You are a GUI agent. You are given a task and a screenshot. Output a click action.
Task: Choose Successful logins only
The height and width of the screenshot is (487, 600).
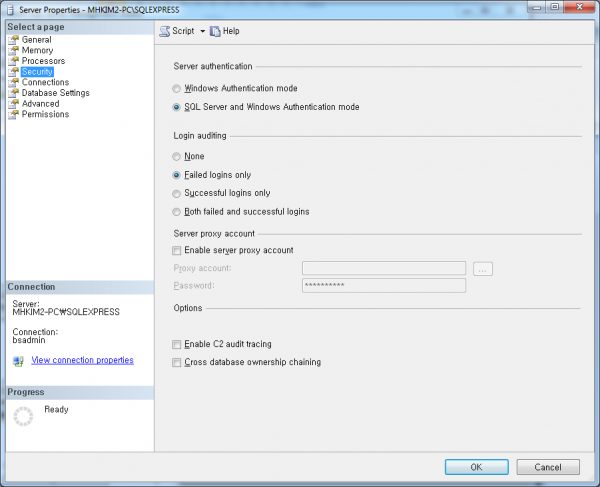pos(177,193)
